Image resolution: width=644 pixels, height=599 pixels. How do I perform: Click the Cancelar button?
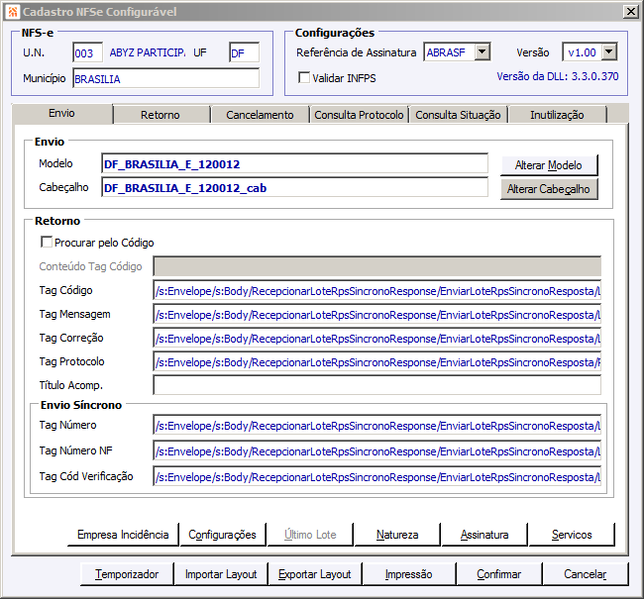pyautogui.click(x=585, y=574)
